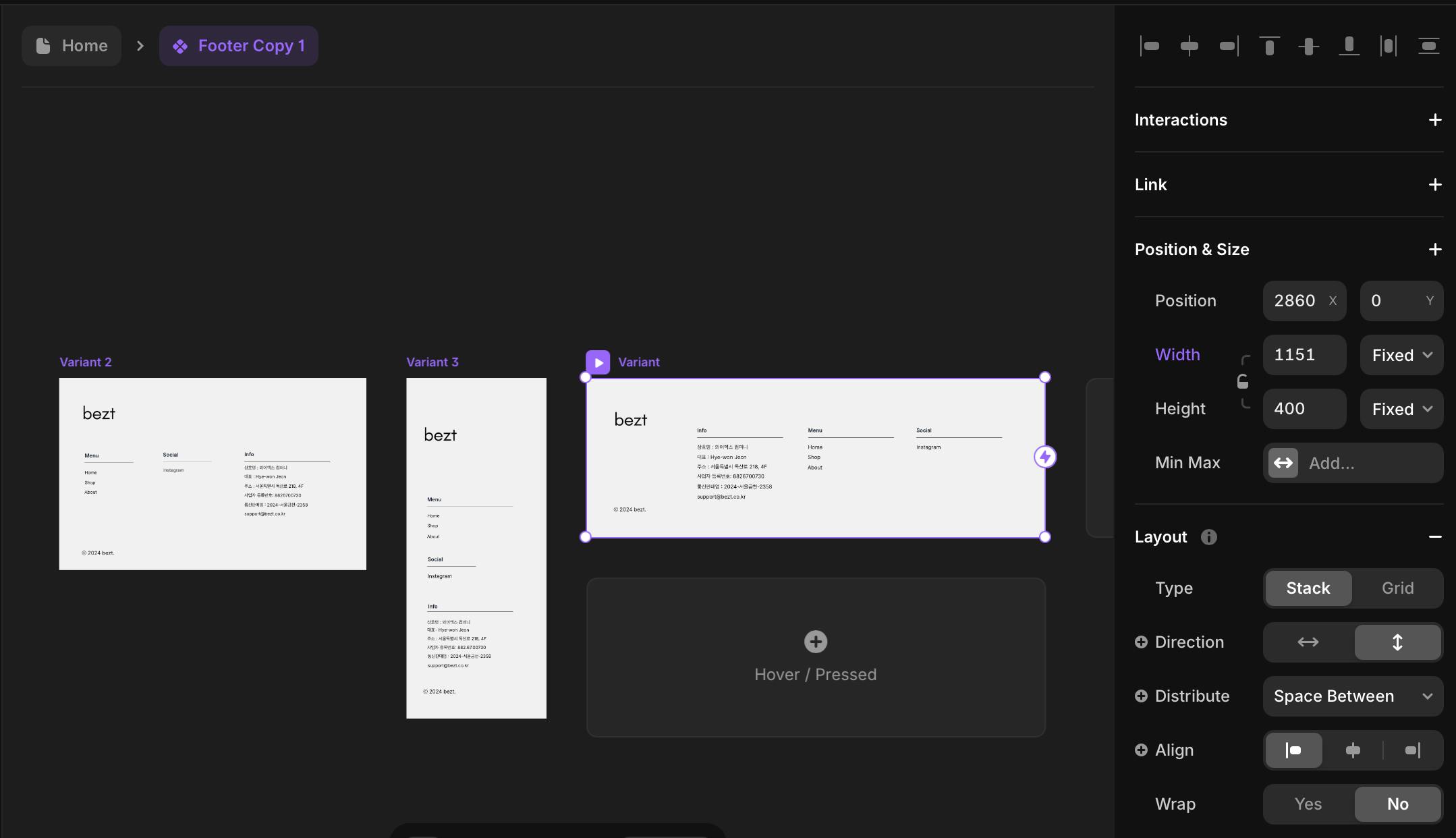The height and width of the screenshot is (838, 1456).
Task: Open the Distribute Space Between dropdown
Action: click(x=1352, y=696)
